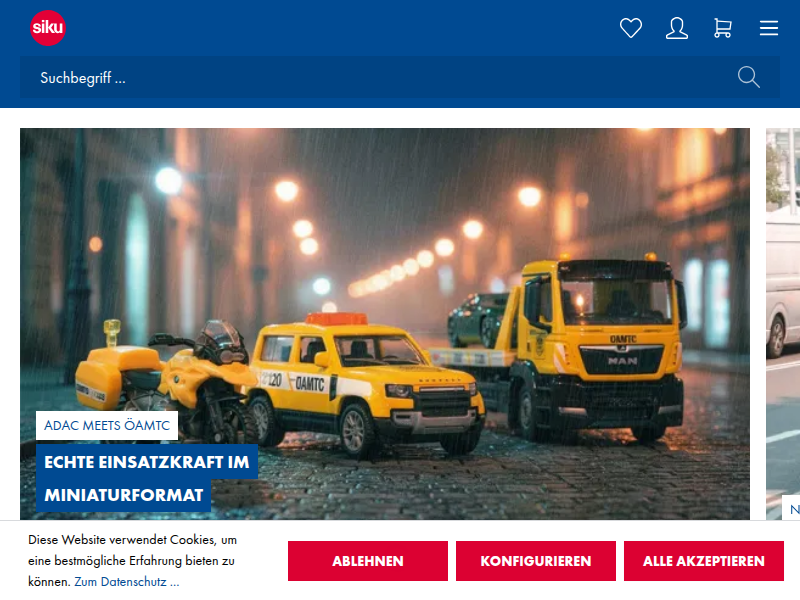Open the Echte Einsatzkraft im headline
Viewport: 800px width, 600px height.
(x=147, y=462)
